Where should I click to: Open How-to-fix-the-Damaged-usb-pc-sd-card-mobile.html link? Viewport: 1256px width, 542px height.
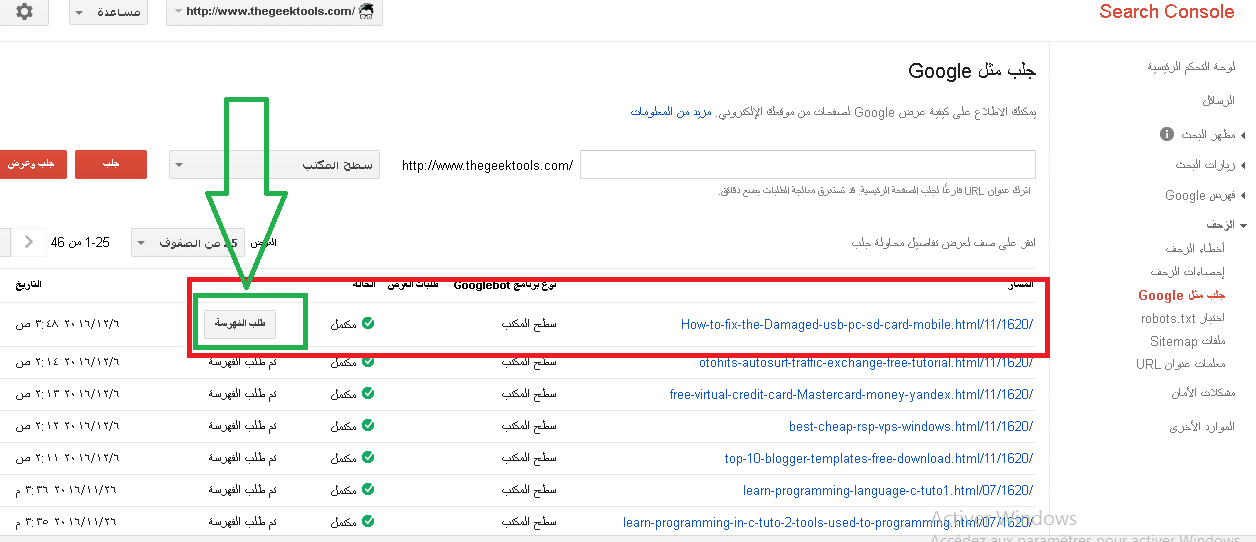coord(857,324)
